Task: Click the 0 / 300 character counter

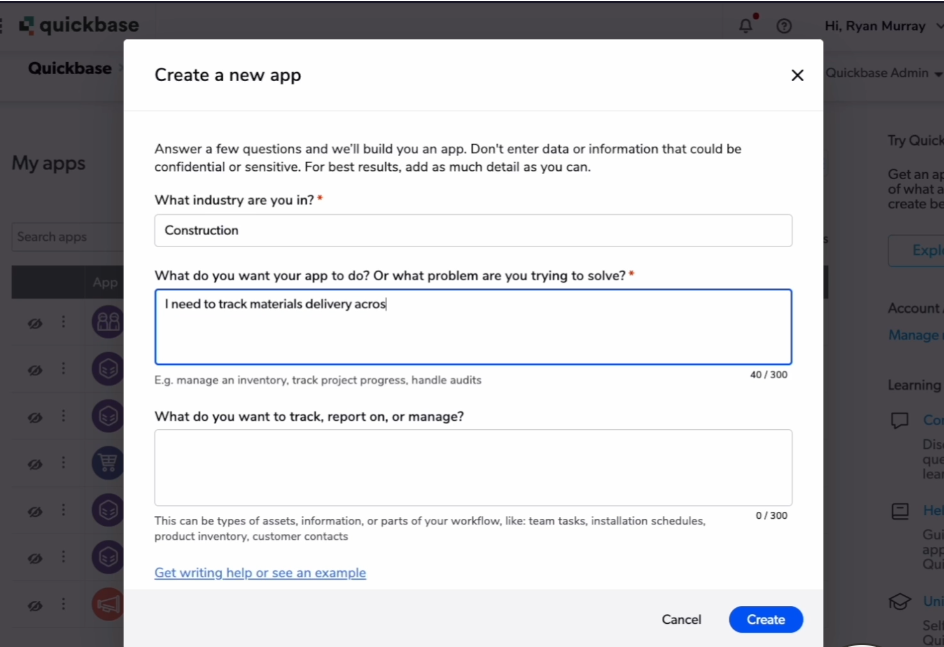Action: (x=771, y=515)
